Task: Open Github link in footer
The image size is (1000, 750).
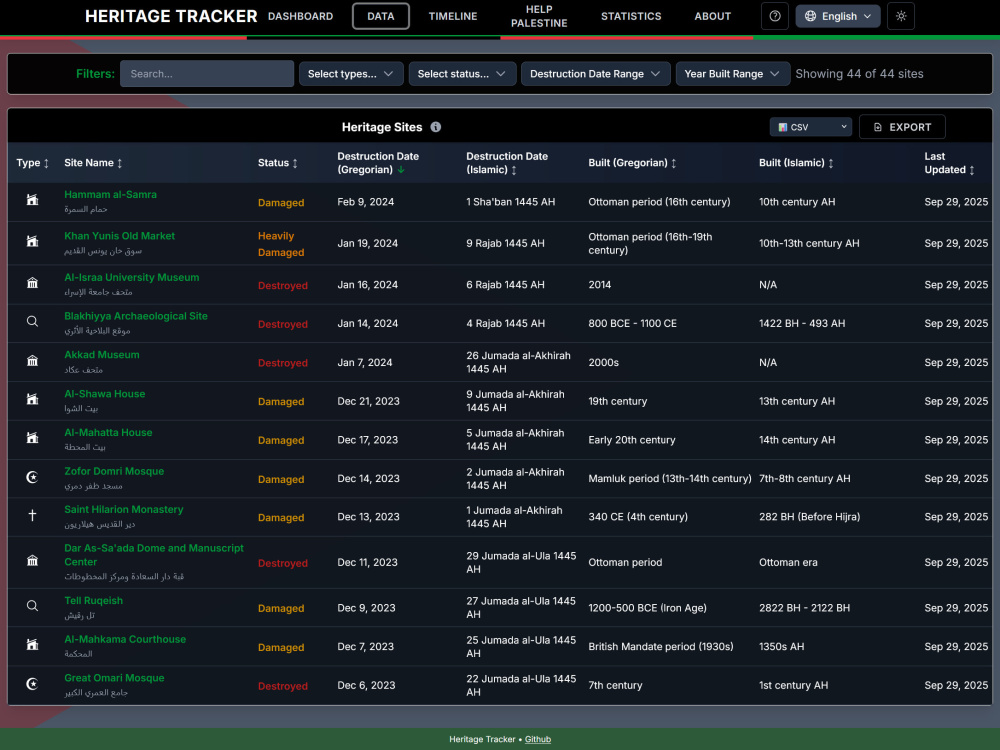Action: pos(538,739)
